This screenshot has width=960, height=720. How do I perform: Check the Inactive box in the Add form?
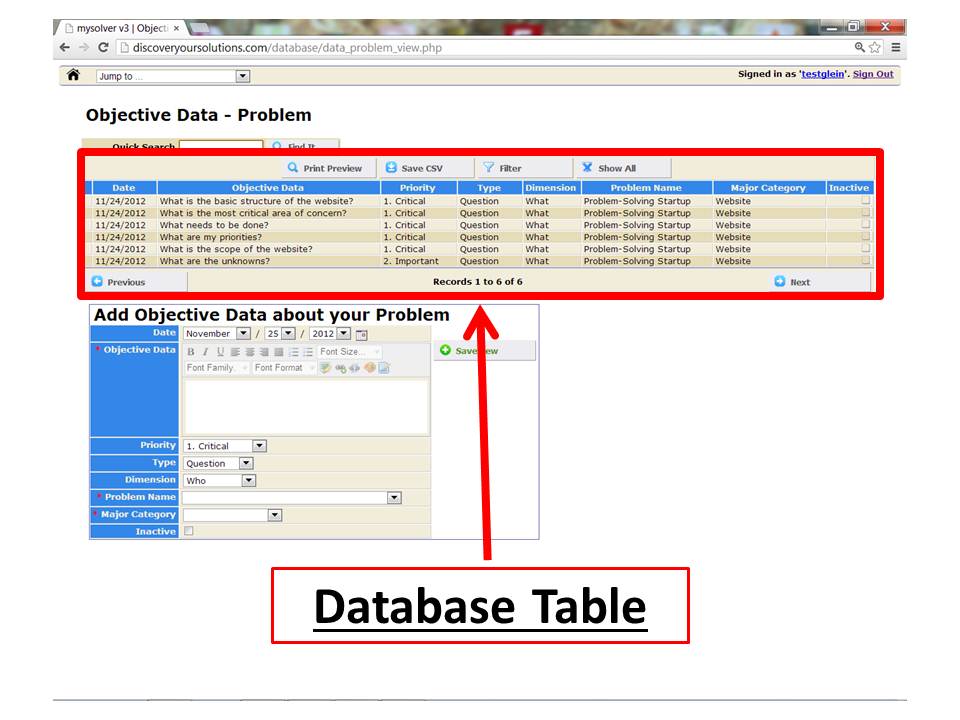(188, 532)
